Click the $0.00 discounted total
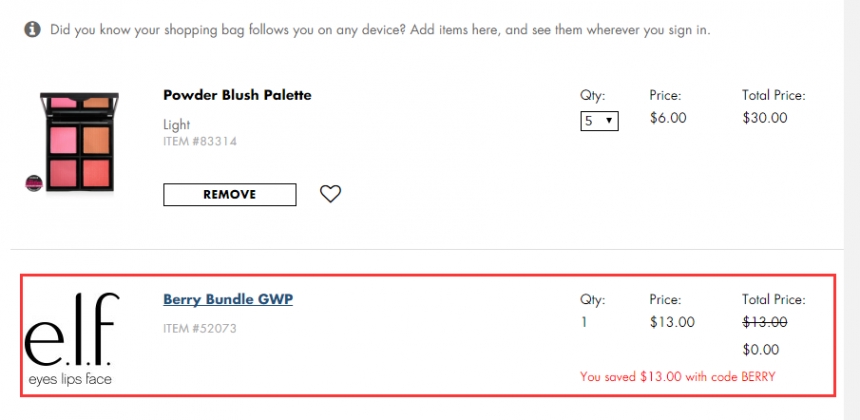Viewport: 860px width, 420px height. 761,350
